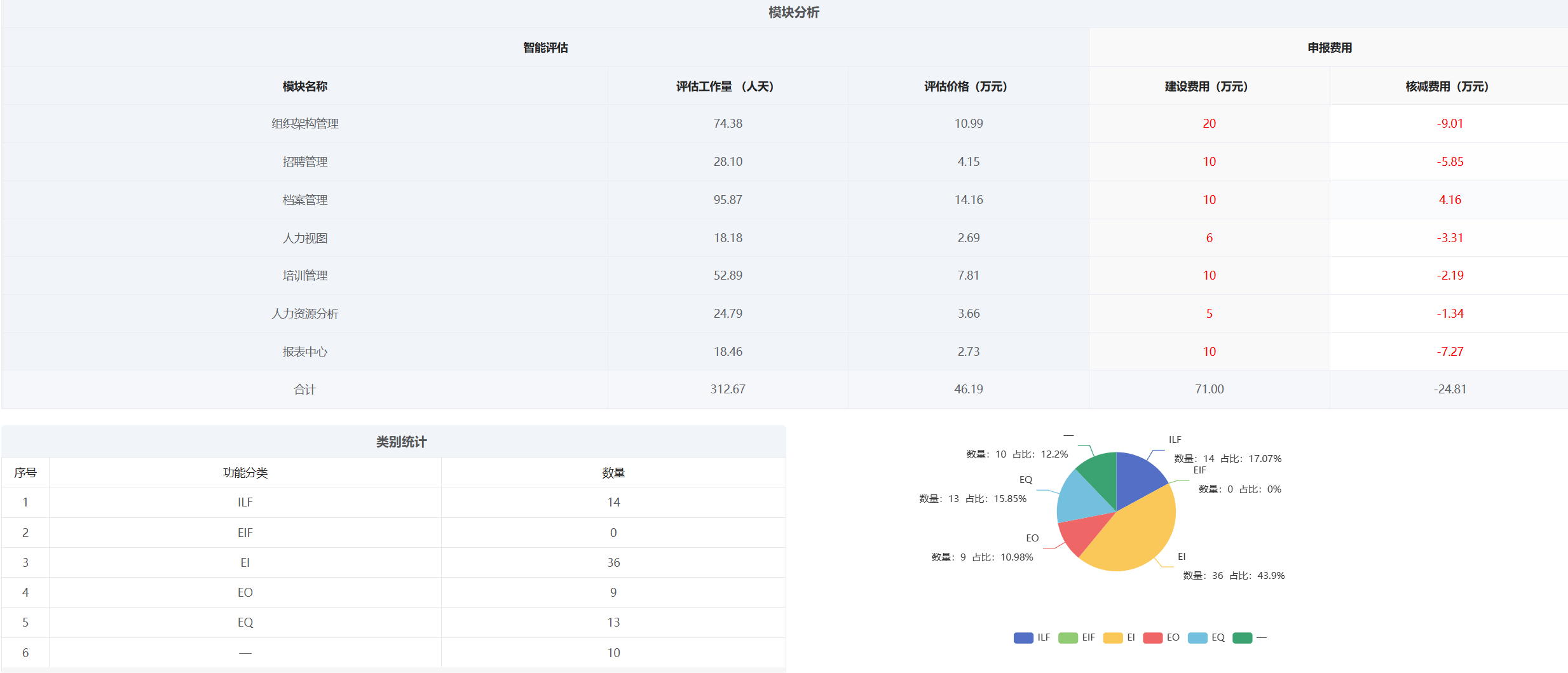
Task: Click the 数量 column header
Action: 613,473
